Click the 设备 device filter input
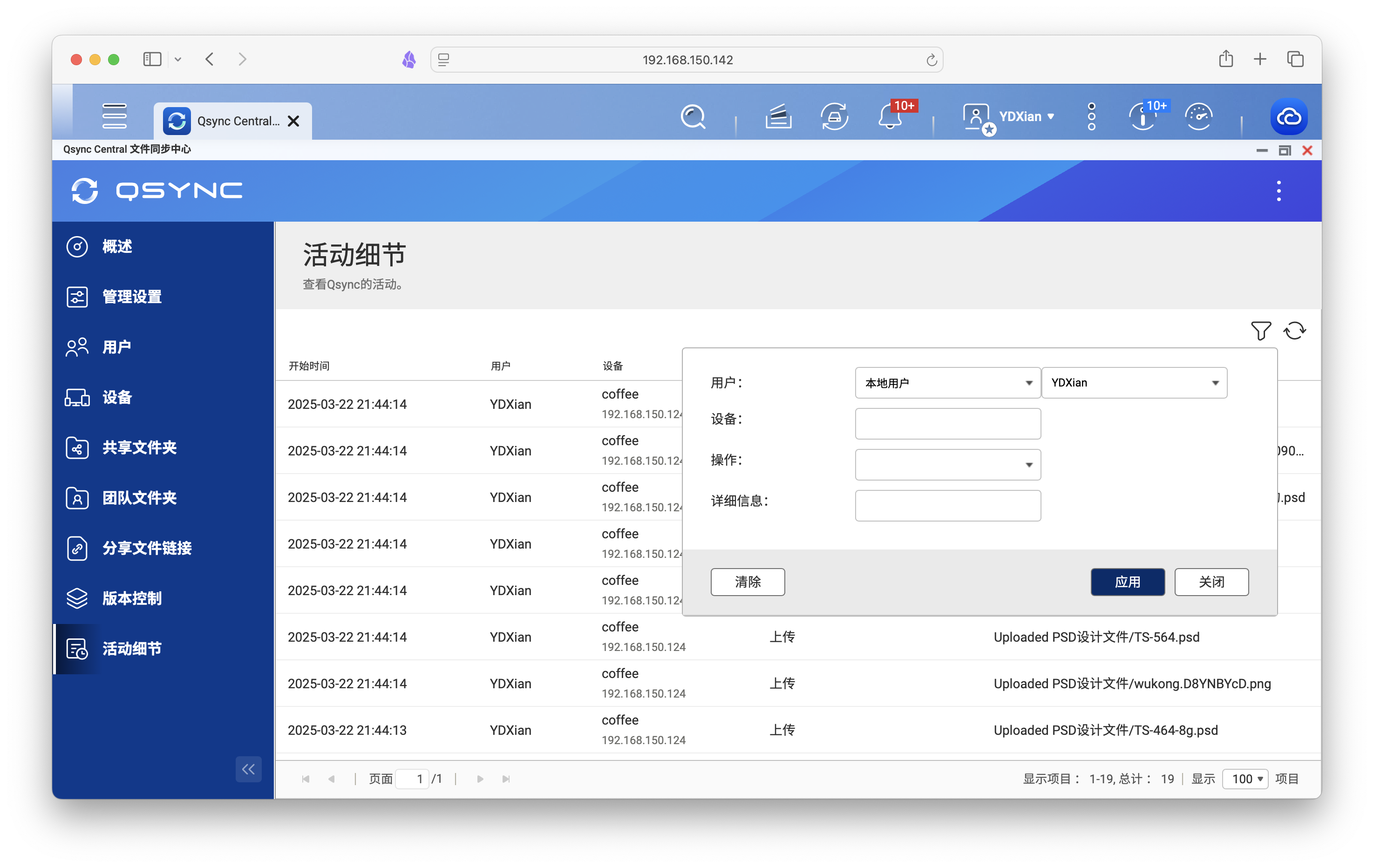The height and width of the screenshot is (868, 1374). (947, 424)
